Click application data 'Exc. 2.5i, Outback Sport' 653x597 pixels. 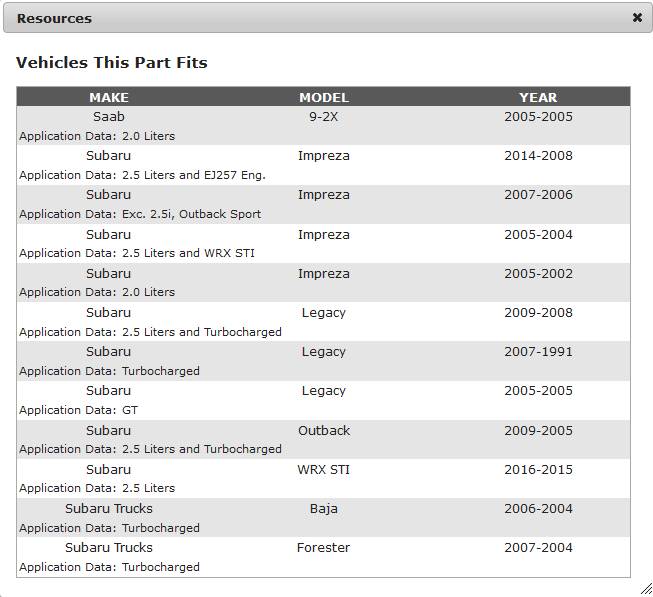coord(191,214)
